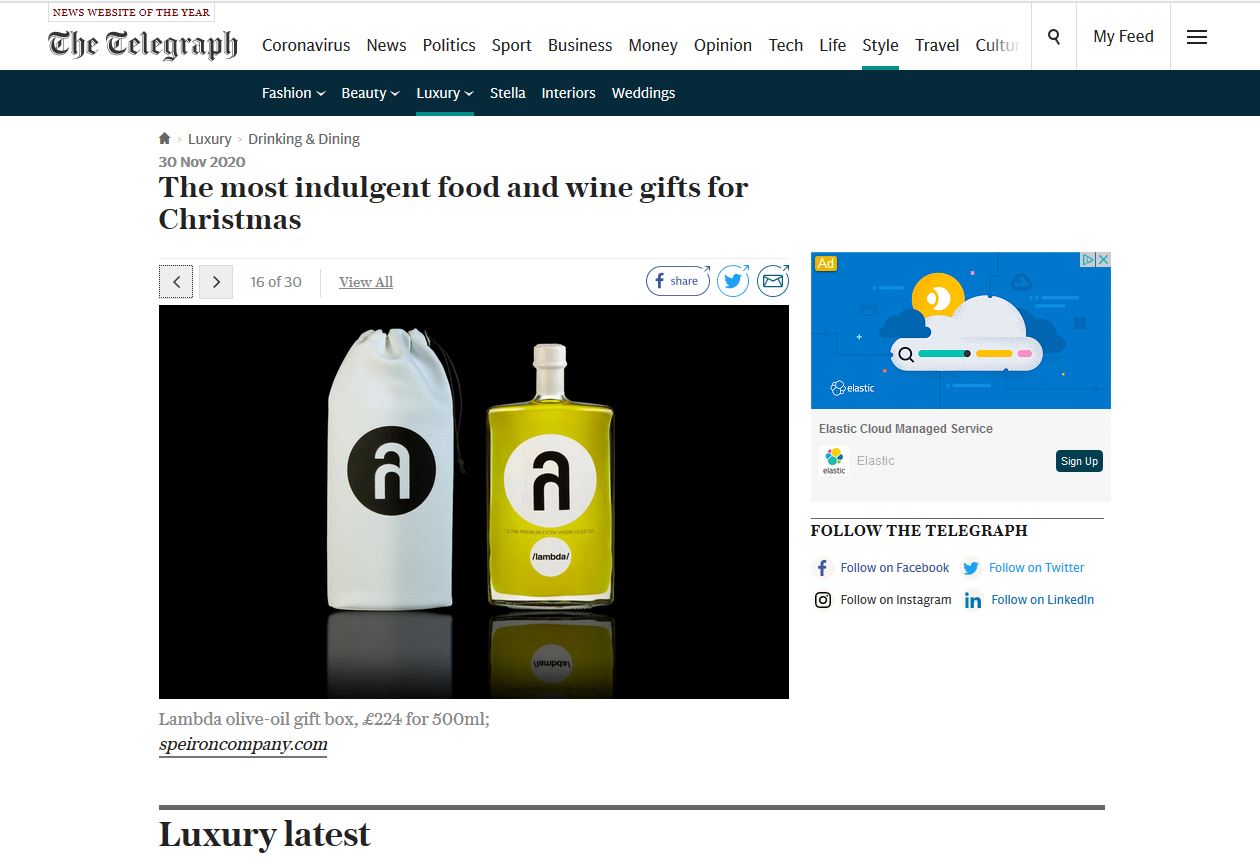Show previous gallery image arrow
1260x863 pixels.
click(176, 282)
